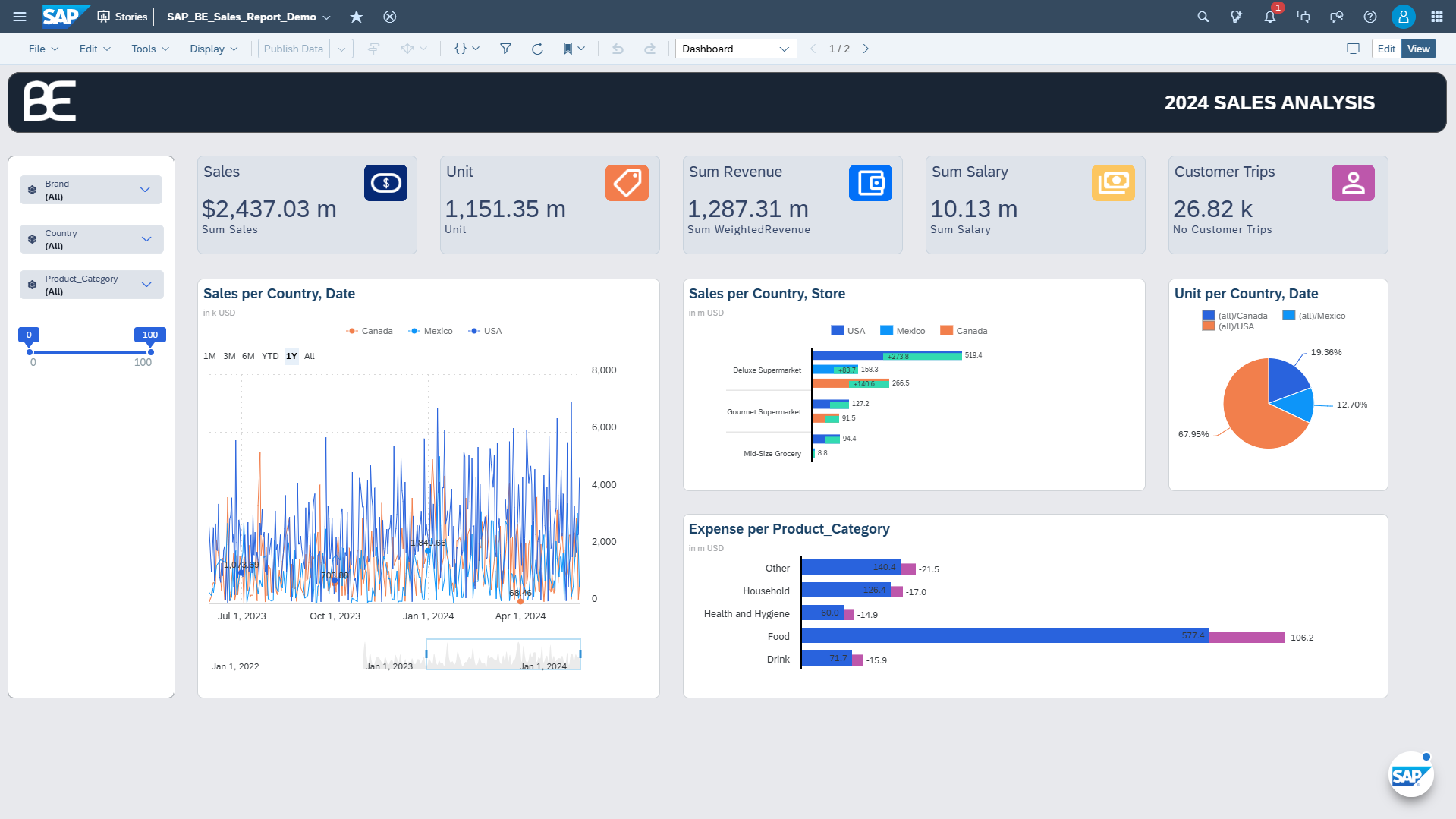Viewport: 1456px width, 819px height.
Task: Refresh data with circular arrow icon
Action: [x=537, y=49]
